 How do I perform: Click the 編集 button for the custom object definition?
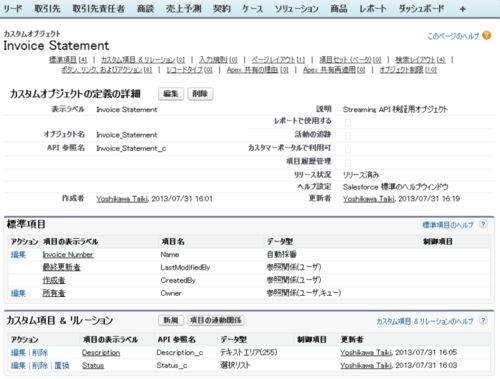point(171,94)
